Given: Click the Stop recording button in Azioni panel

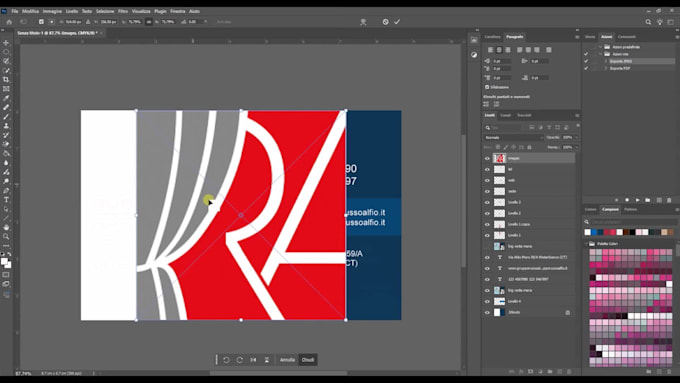Looking at the screenshot, I should (x=617, y=200).
